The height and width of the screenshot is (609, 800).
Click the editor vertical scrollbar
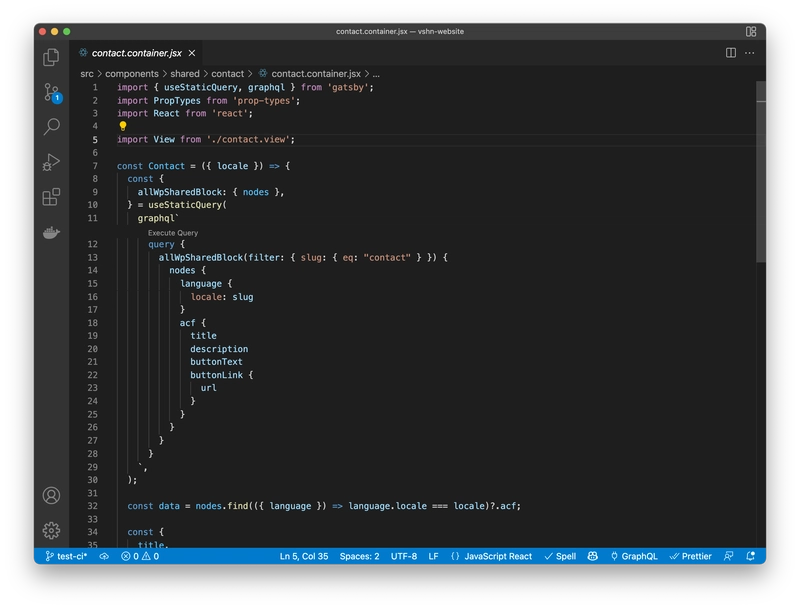[761, 171]
